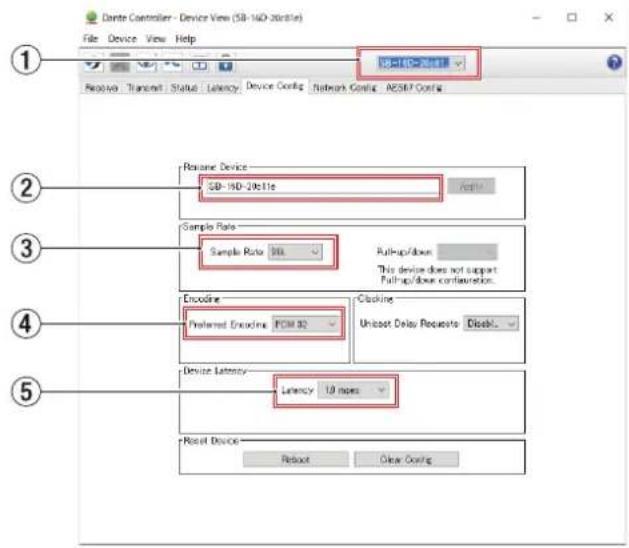Click the Reboot button
The height and width of the screenshot is (548, 629).
point(296,459)
